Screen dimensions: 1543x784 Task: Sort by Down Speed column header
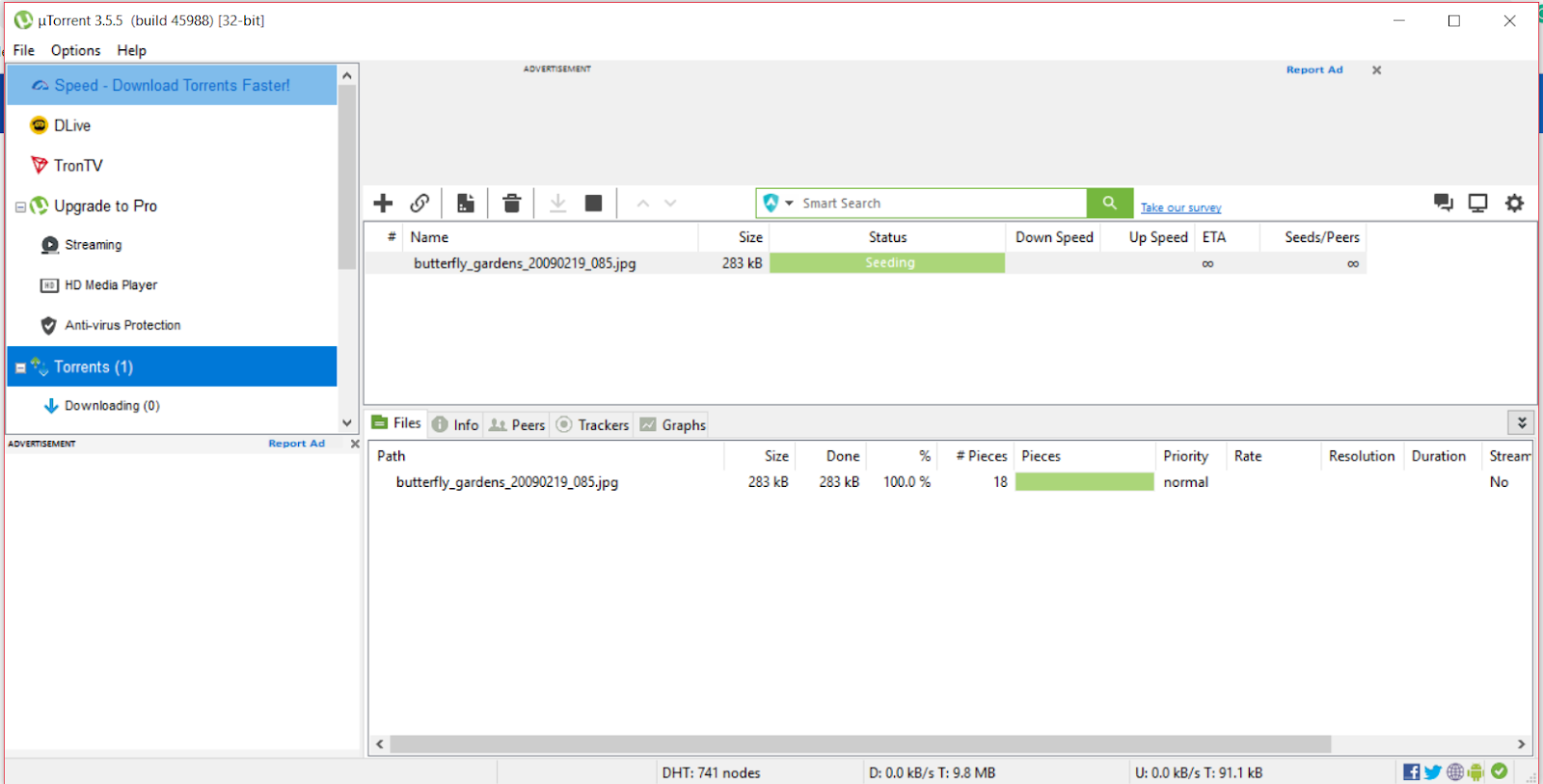pos(1054,237)
